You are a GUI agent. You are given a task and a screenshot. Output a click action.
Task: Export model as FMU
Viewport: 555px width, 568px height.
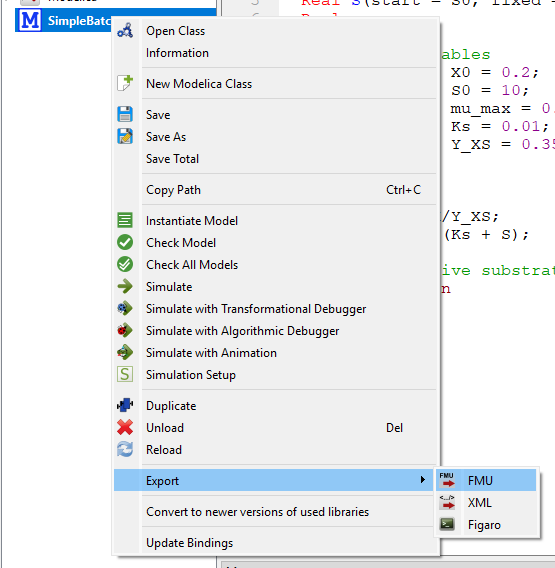(x=486, y=480)
